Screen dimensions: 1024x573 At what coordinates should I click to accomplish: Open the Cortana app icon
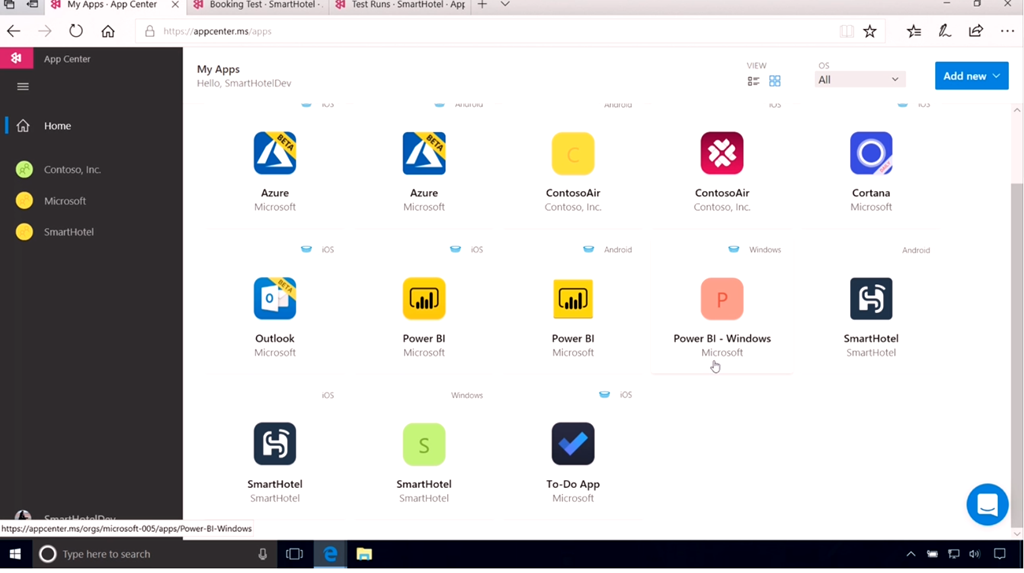click(x=870, y=154)
